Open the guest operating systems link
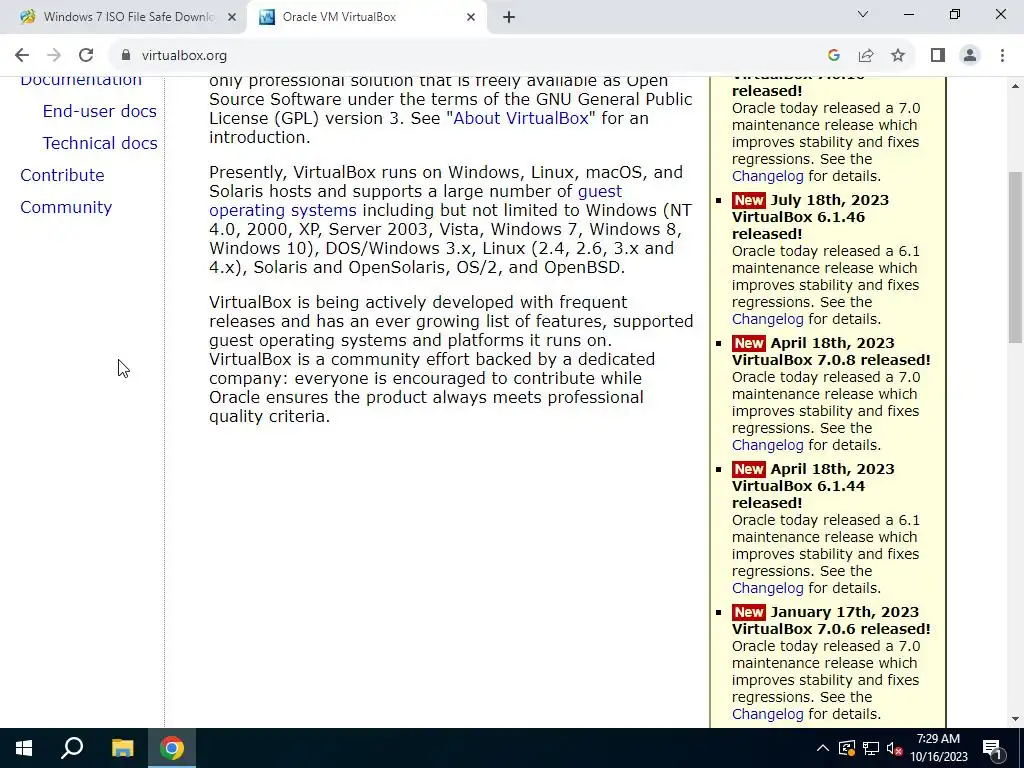Viewport: 1024px width, 768px height. 415,200
